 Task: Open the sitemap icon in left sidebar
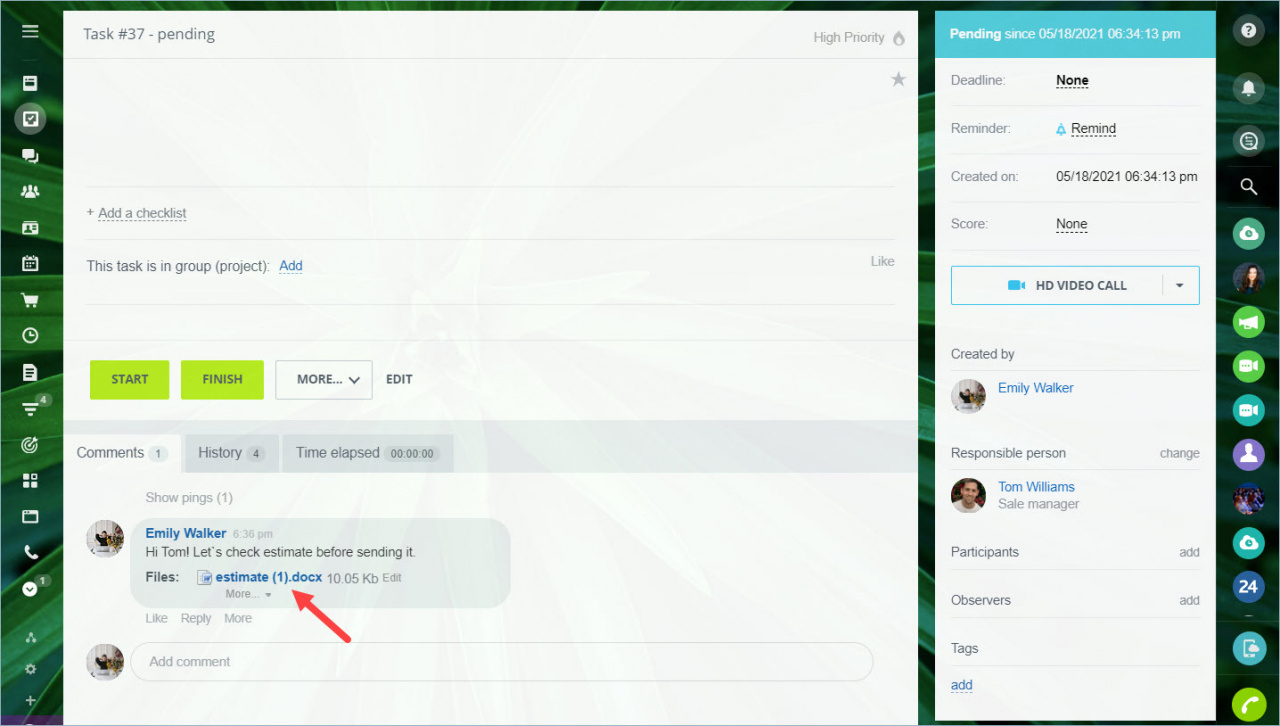coord(30,638)
